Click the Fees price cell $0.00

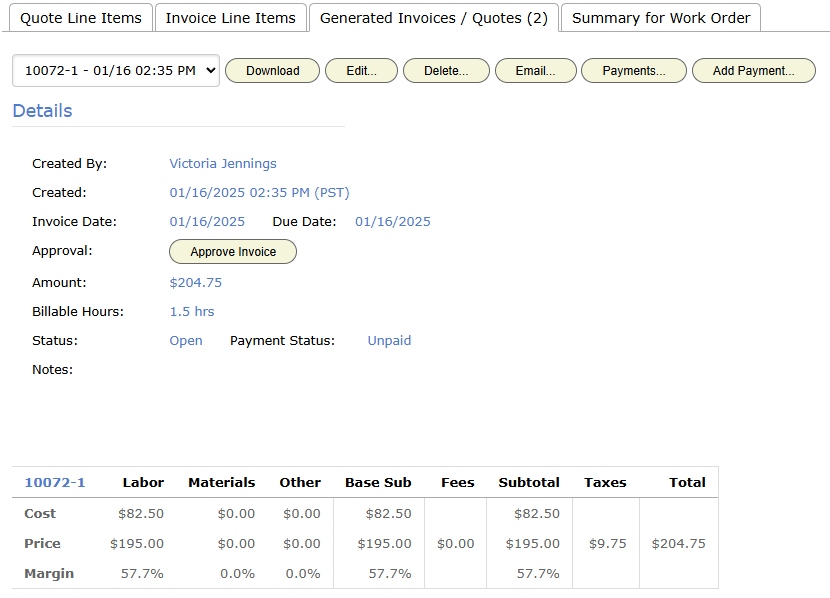pos(456,544)
